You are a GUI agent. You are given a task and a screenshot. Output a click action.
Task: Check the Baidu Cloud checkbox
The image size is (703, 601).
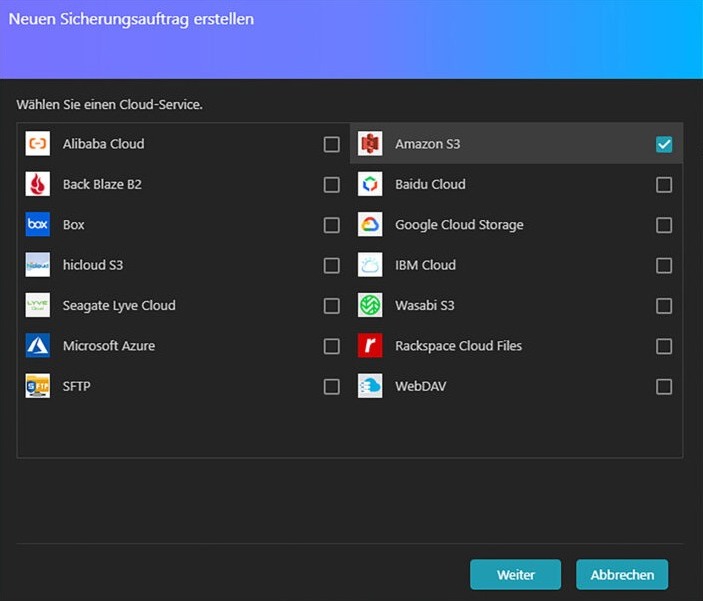[664, 185]
